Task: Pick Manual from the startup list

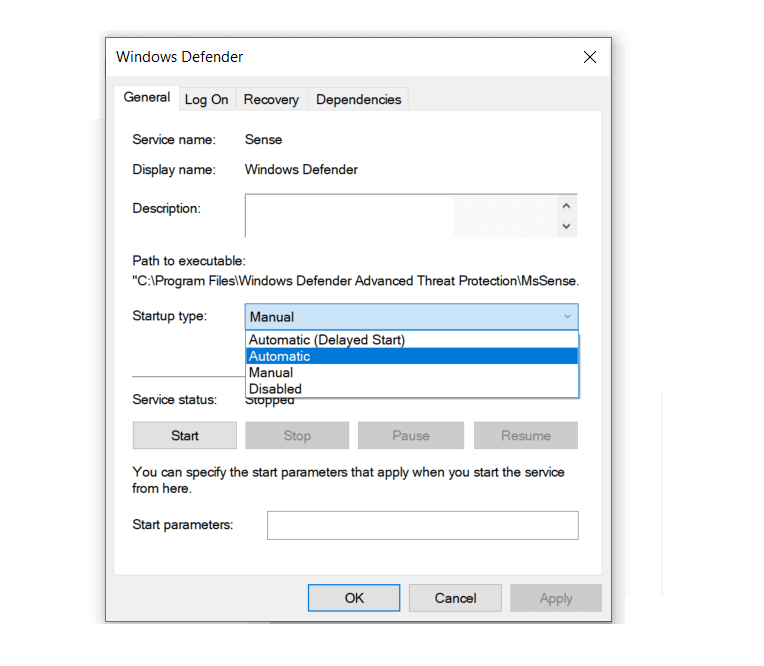Action: (412, 373)
